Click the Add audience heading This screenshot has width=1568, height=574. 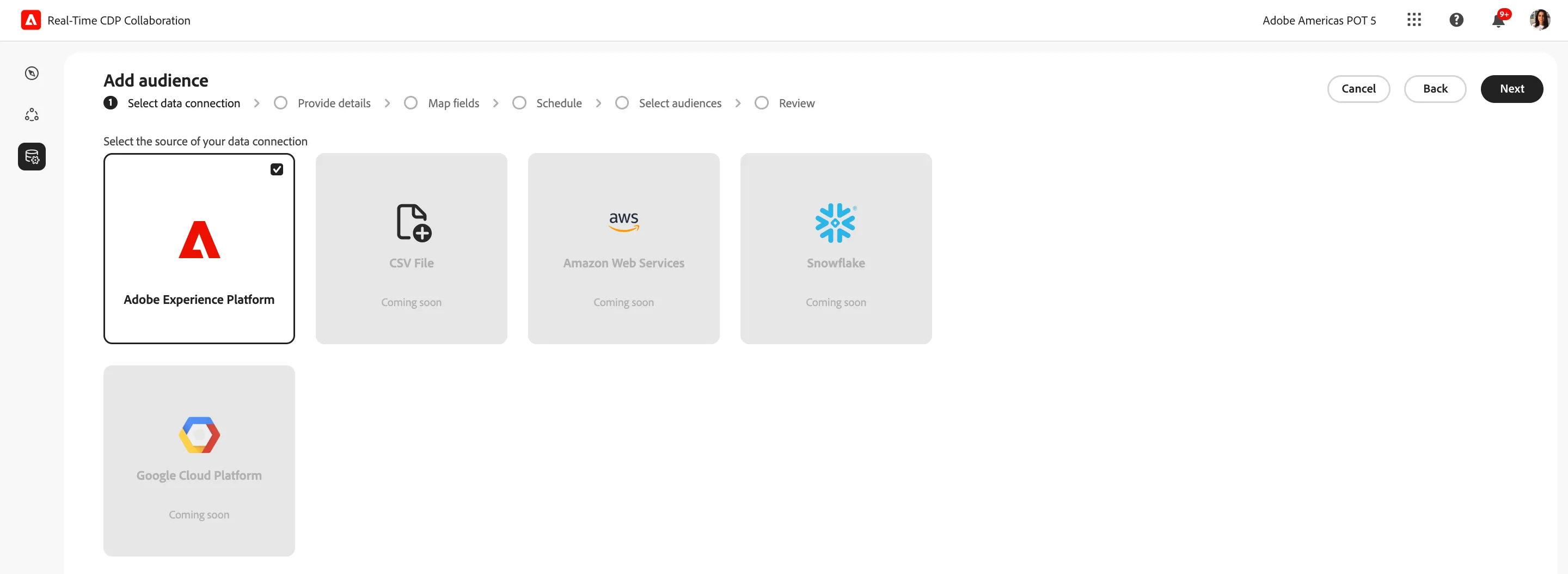[x=156, y=81]
